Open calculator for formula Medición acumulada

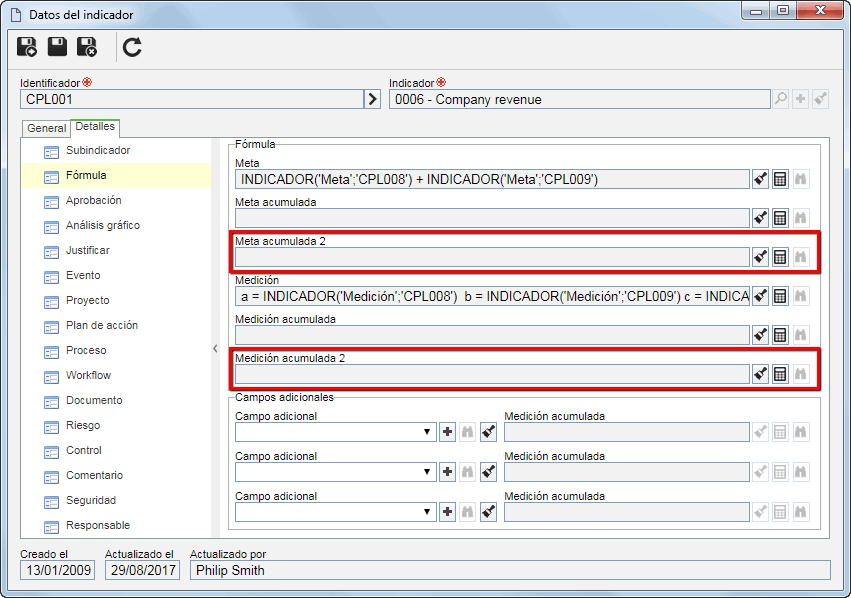click(x=780, y=335)
